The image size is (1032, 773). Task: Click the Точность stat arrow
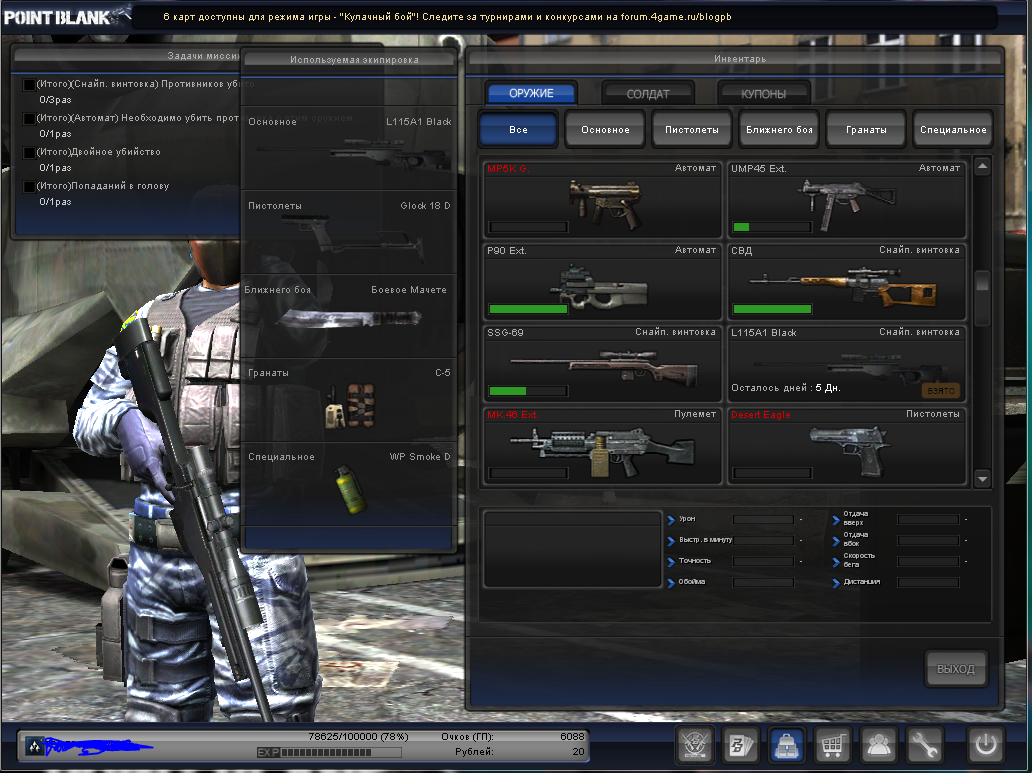(671, 562)
